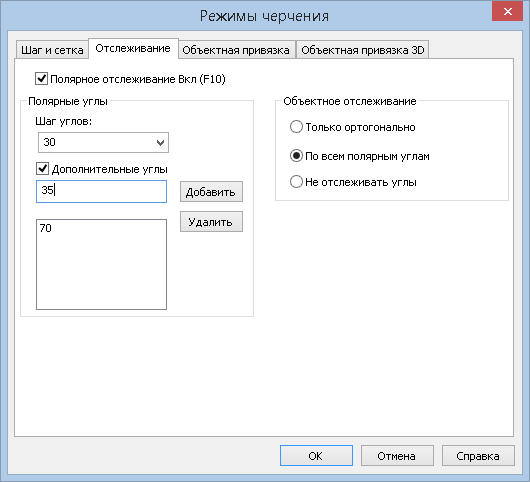
Task: Go to the Объектная привязка 3D tab
Action: point(363,50)
